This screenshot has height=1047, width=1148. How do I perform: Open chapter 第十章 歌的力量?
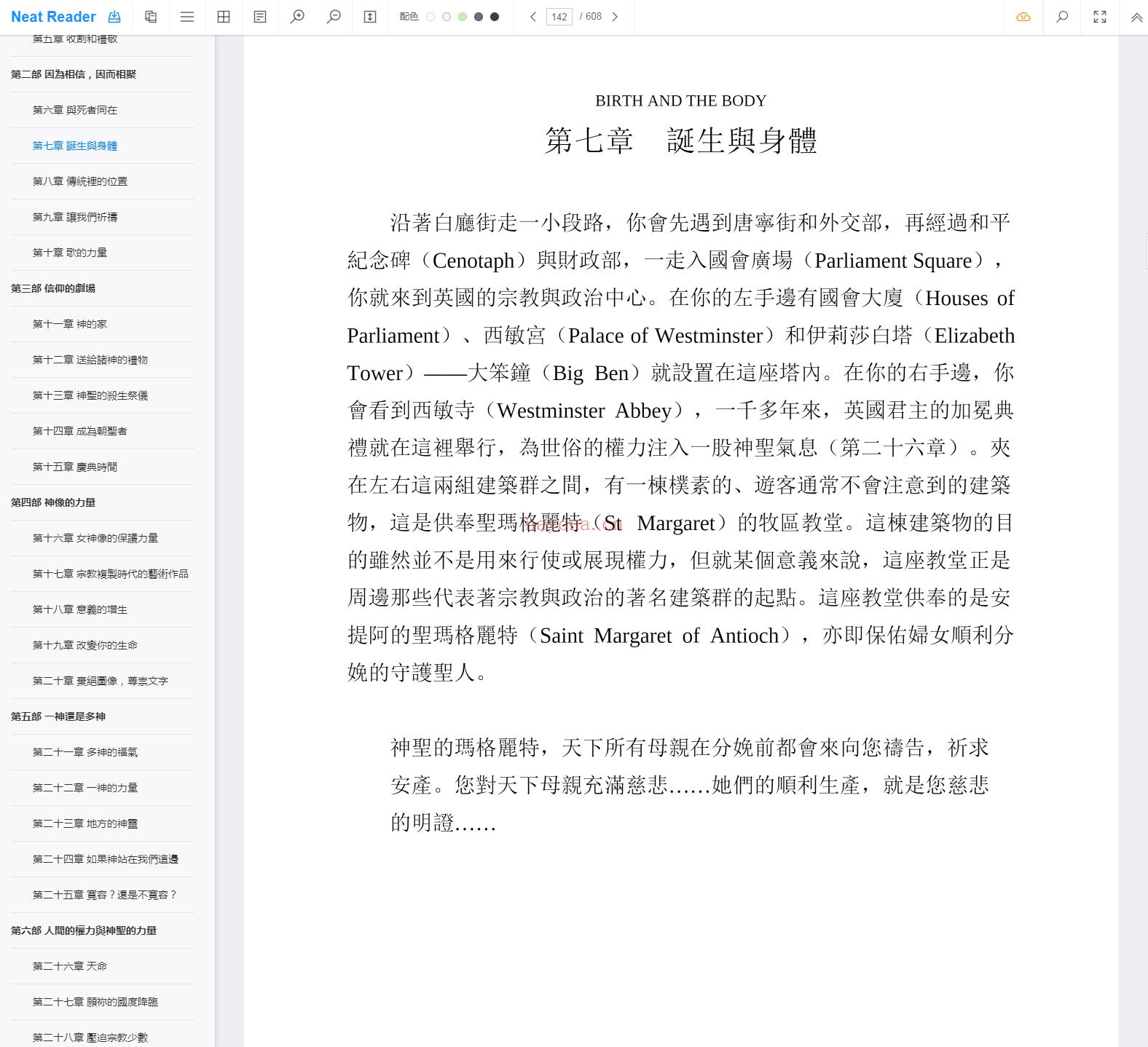[70, 253]
